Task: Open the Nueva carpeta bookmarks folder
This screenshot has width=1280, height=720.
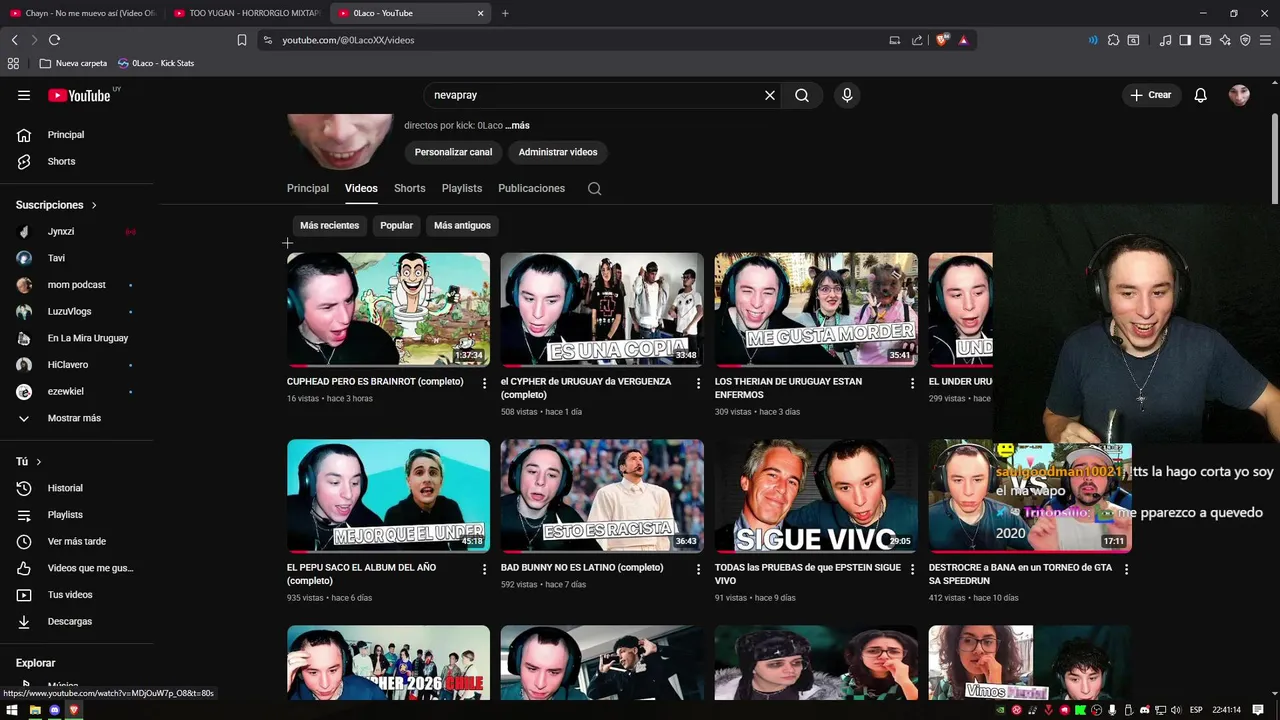Action: click(73, 63)
